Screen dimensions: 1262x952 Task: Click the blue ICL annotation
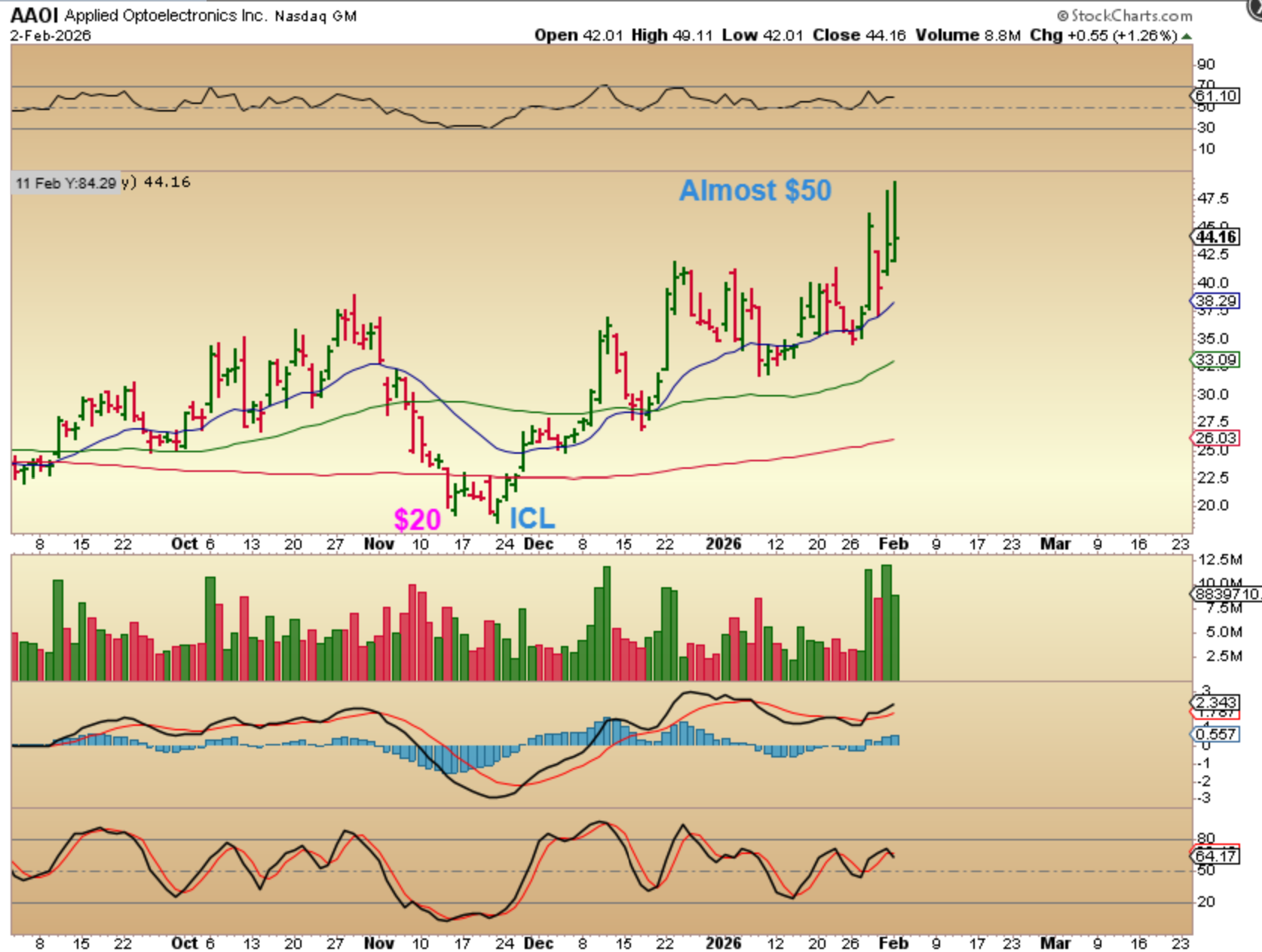[532, 519]
